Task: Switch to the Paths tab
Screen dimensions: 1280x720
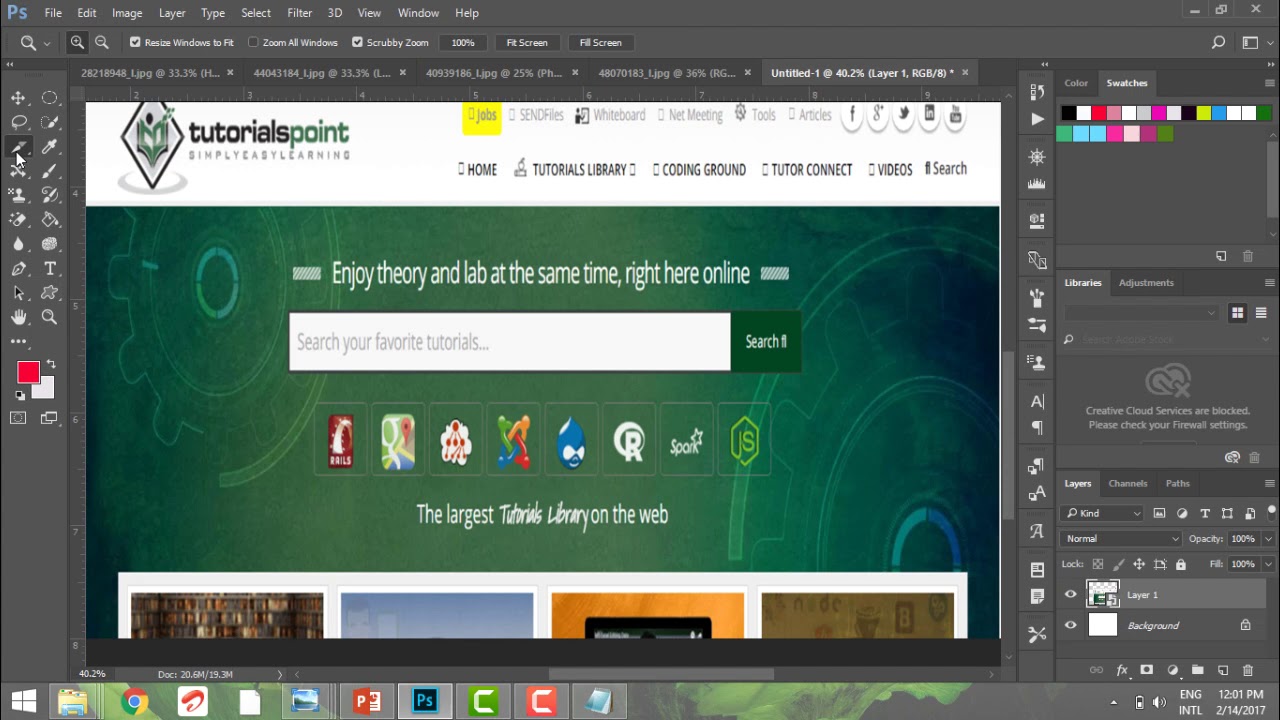Action: click(x=1177, y=483)
